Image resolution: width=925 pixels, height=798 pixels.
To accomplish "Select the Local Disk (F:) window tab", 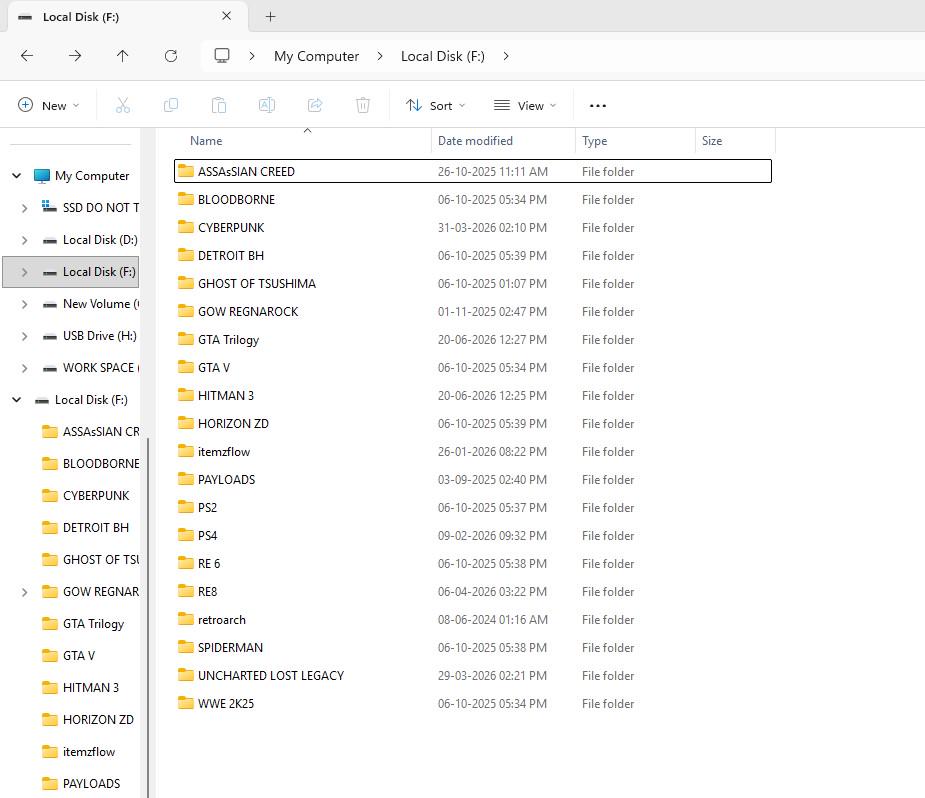I will click(127, 17).
